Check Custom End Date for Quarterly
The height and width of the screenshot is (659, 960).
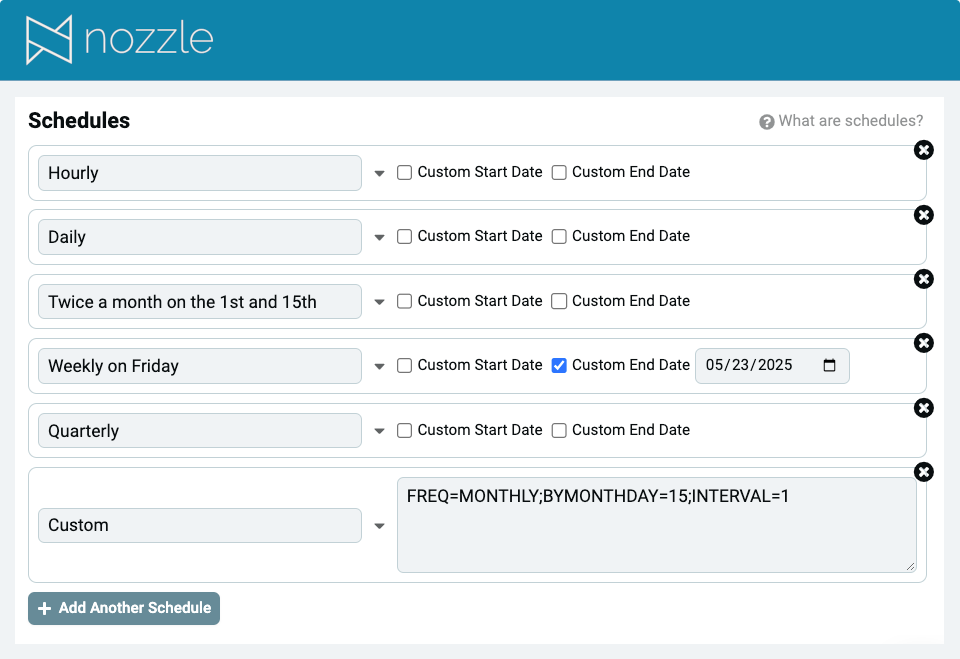(x=559, y=431)
